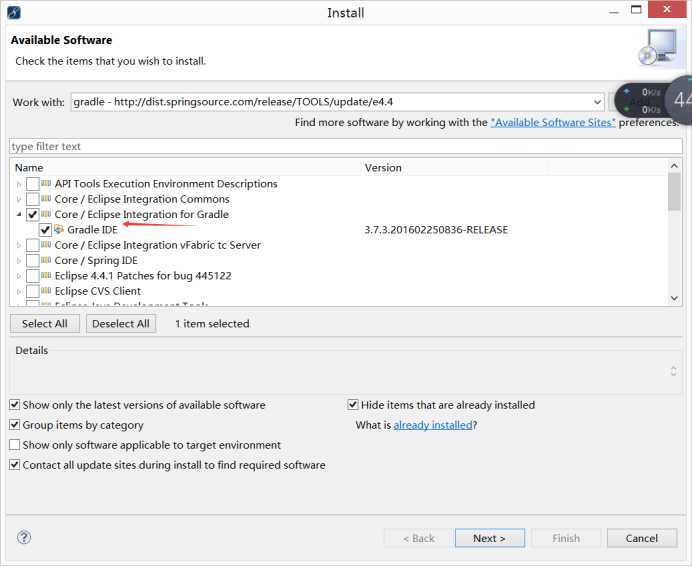Screen dimensions: 692x567
Task: Click the type filter text field
Action: click(x=346, y=146)
